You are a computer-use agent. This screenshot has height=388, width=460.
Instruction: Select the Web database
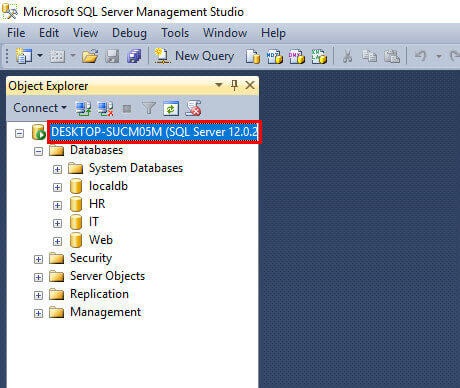tap(101, 240)
